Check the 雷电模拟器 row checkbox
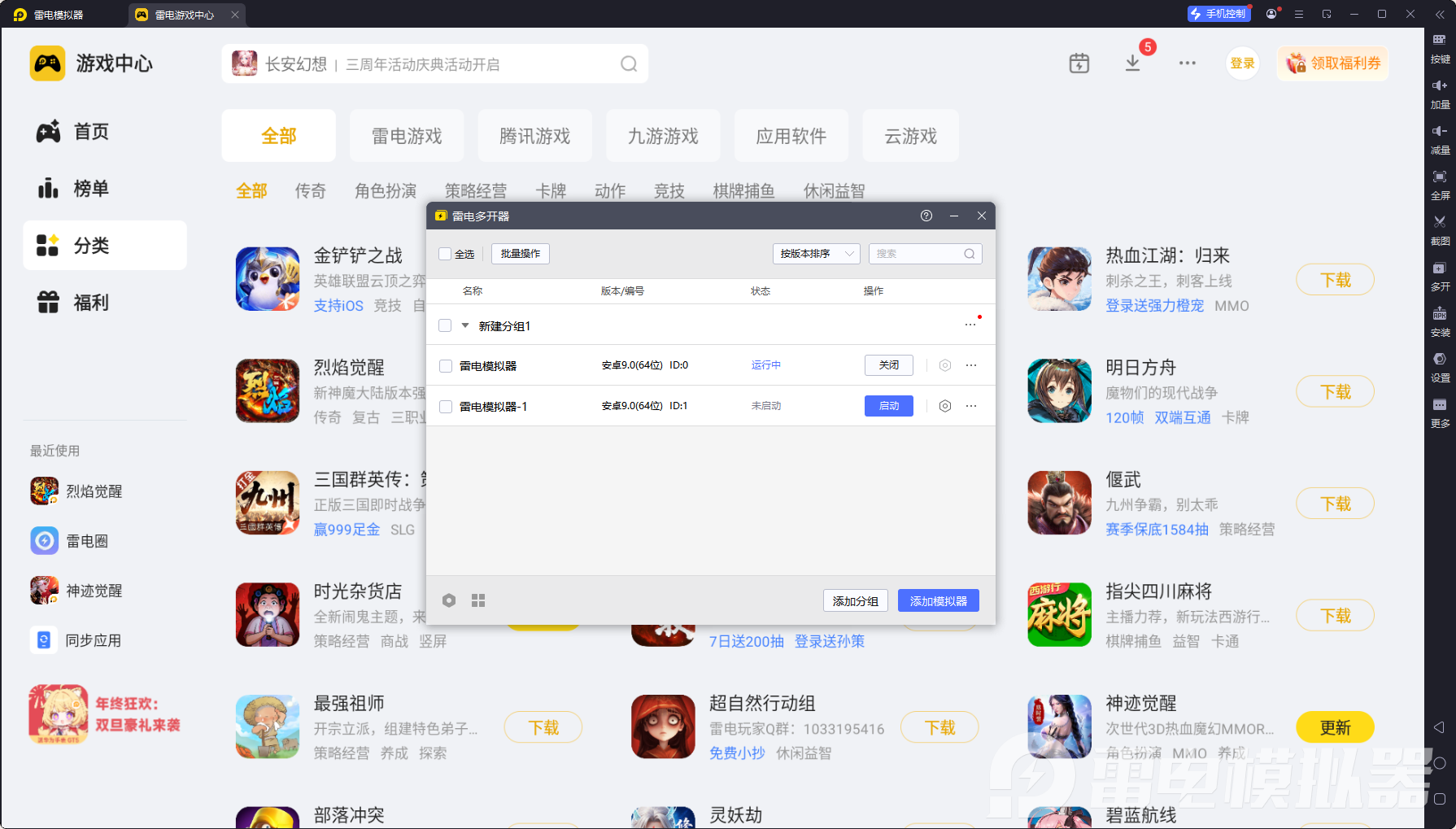Image resolution: width=1456 pixels, height=829 pixels. click(446, 366)
